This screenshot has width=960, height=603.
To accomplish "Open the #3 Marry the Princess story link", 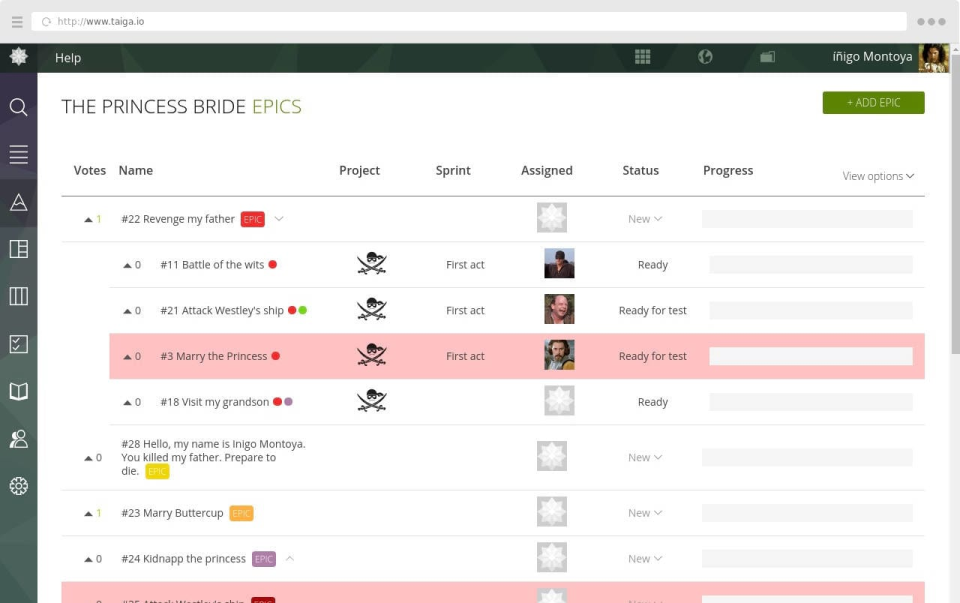I will [214, 356].
